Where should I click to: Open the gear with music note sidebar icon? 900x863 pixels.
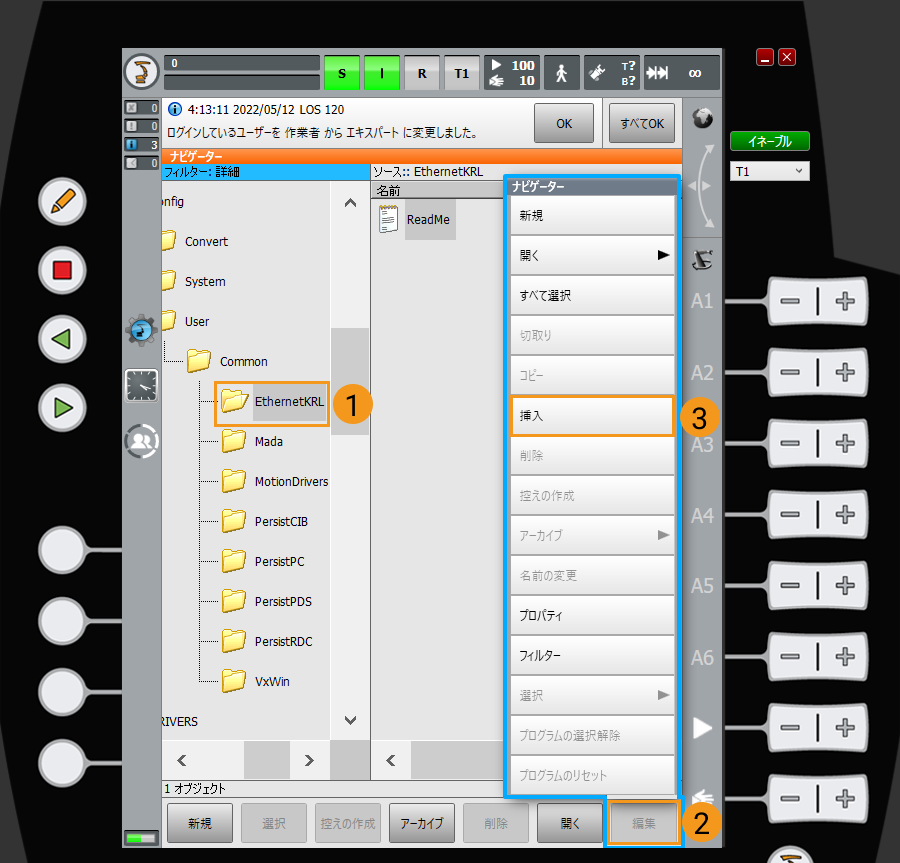[141, 330]
